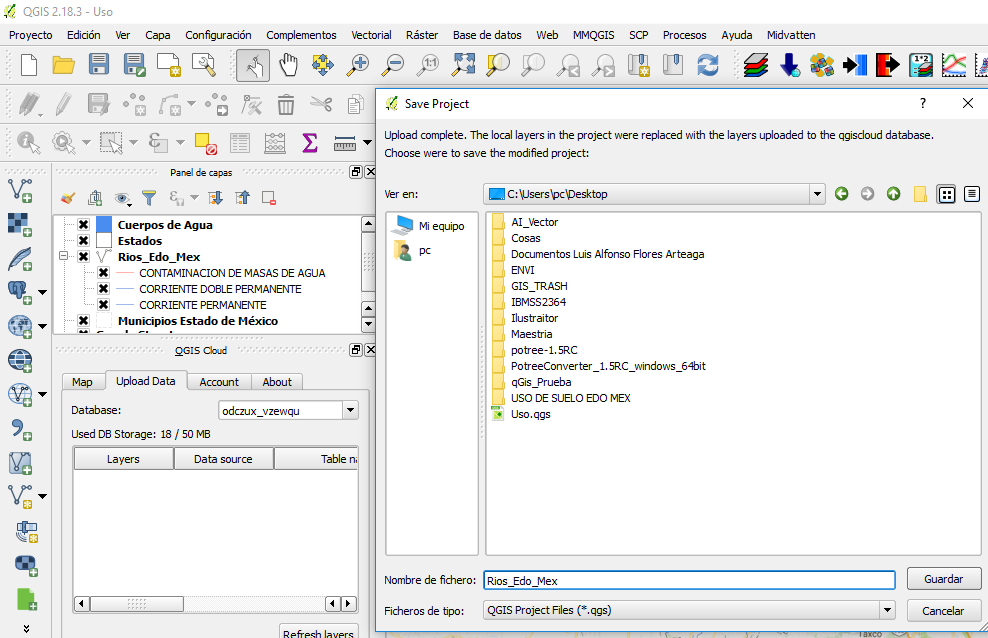
Task: Click the Zoom Full extent icon
Action: [463, 65]
